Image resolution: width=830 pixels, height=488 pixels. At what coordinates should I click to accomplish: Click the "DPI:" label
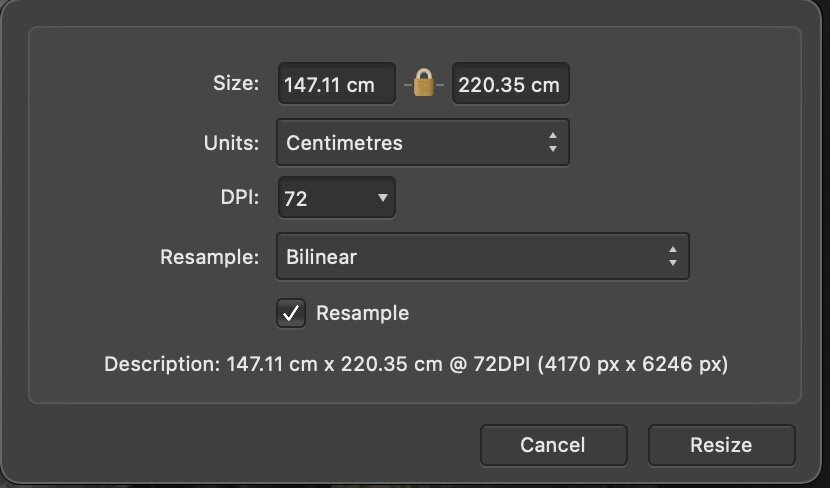pos(240,198)
